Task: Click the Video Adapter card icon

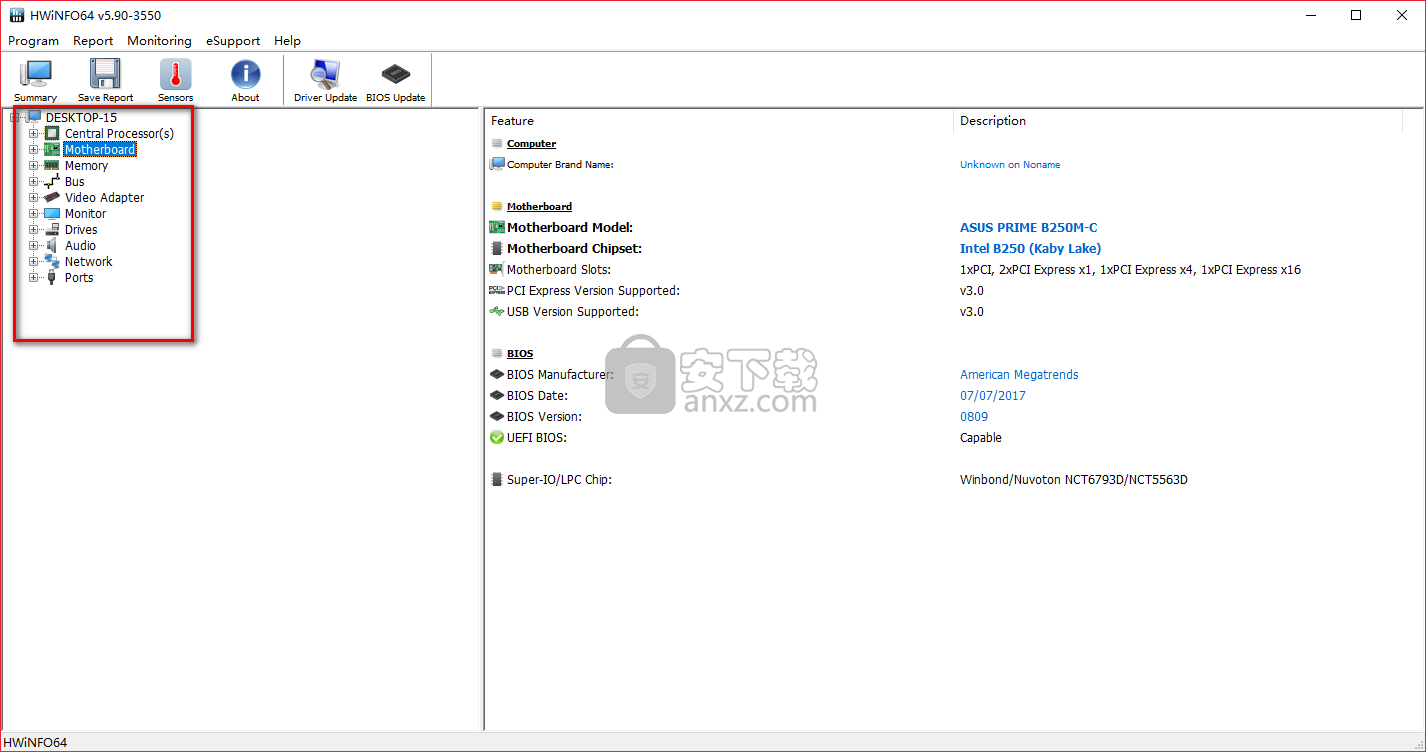Action: coord(52,198)
